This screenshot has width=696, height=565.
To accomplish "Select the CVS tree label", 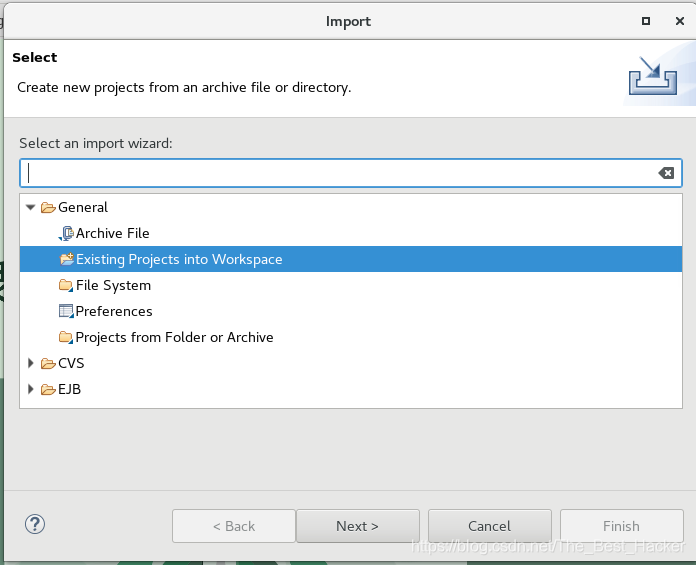I will (x=71, y=363).
